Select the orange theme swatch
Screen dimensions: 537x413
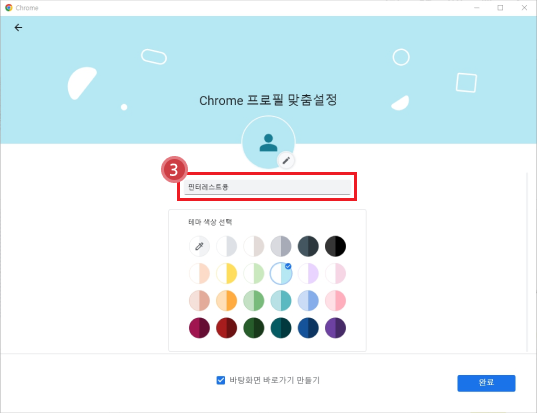click(227, 301)
